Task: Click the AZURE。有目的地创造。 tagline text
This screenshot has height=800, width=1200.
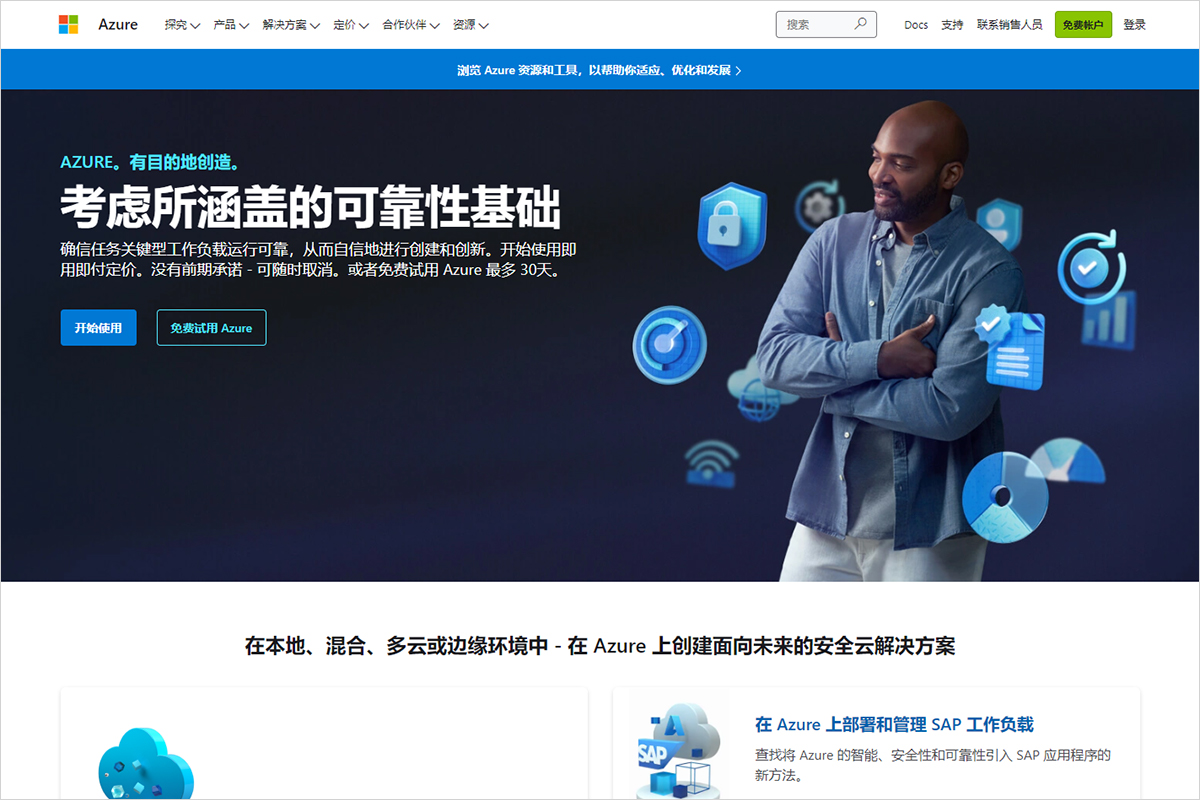Action: (x=150, y=161)
